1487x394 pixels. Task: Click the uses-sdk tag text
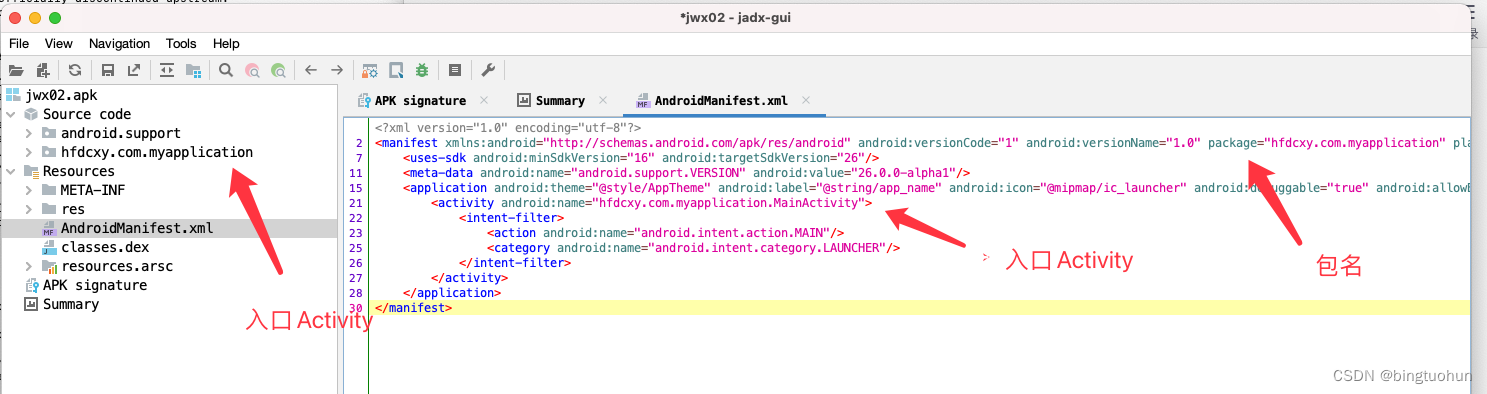point(436,158)
